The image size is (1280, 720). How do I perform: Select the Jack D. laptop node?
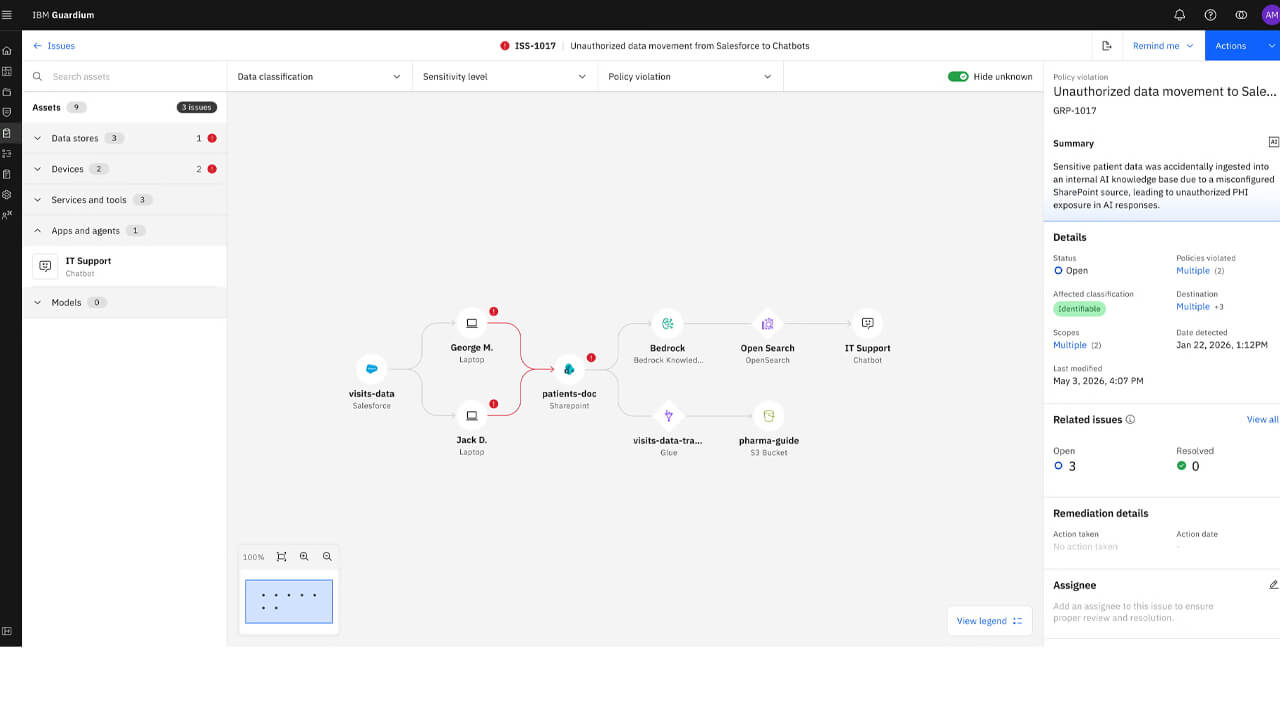[471, 415]
